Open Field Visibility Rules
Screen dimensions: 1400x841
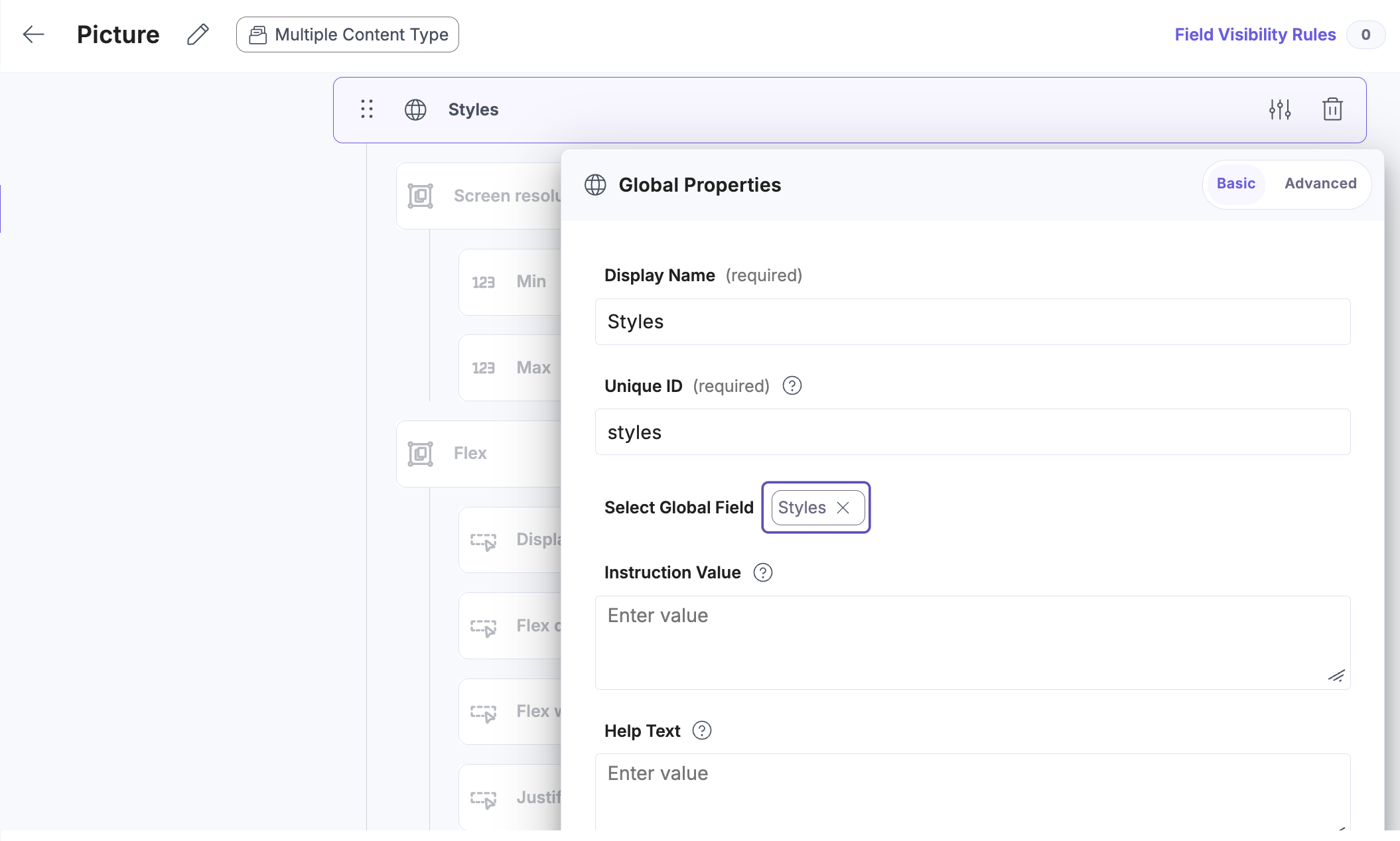point(1255,34)
